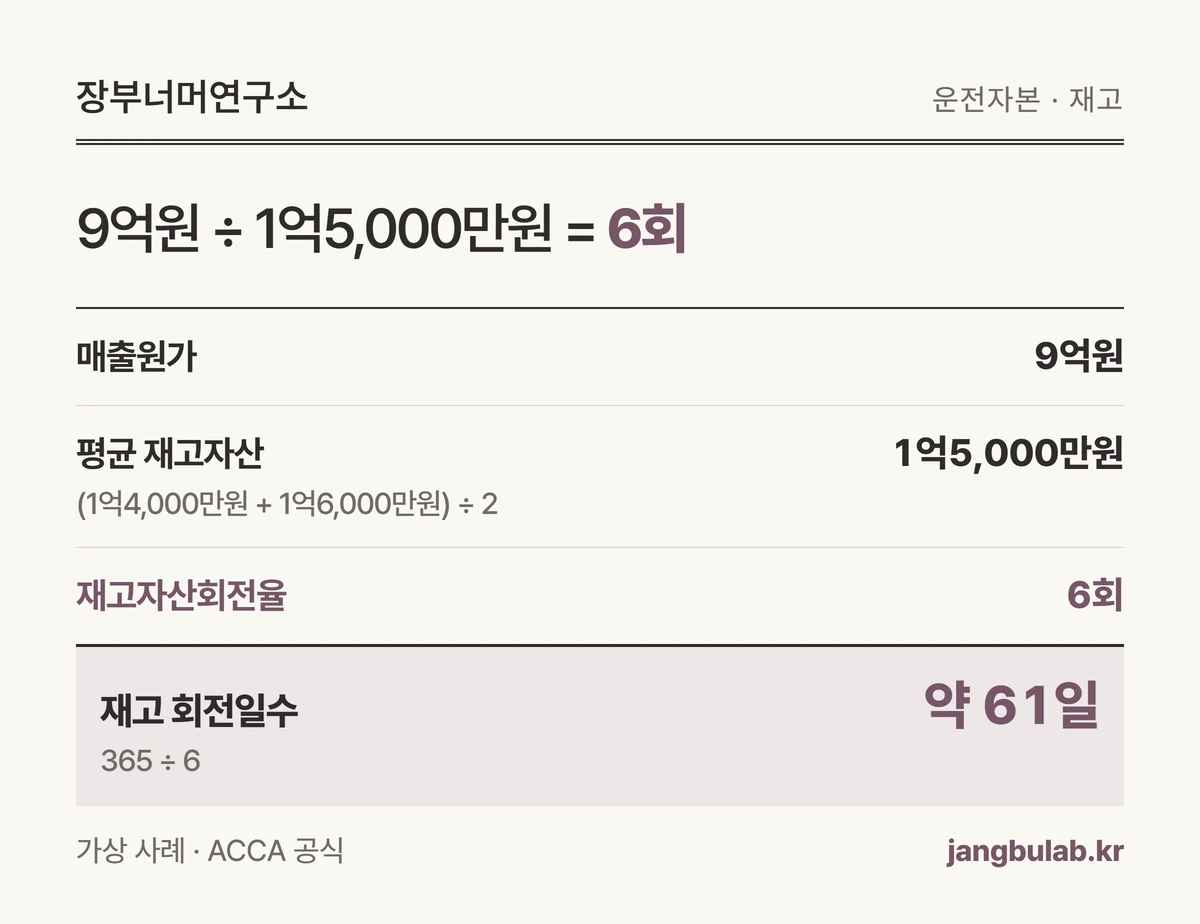This screenshot has height=924, width=1200.
Task: Select the 재고자산회전율 label
Action: click(181, 596)
